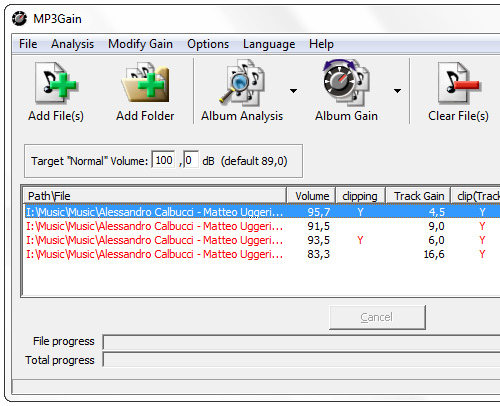Sort list by Track Gain column header
The height and width of the screenshot is (406, 500).
click(x=418, y=196)
